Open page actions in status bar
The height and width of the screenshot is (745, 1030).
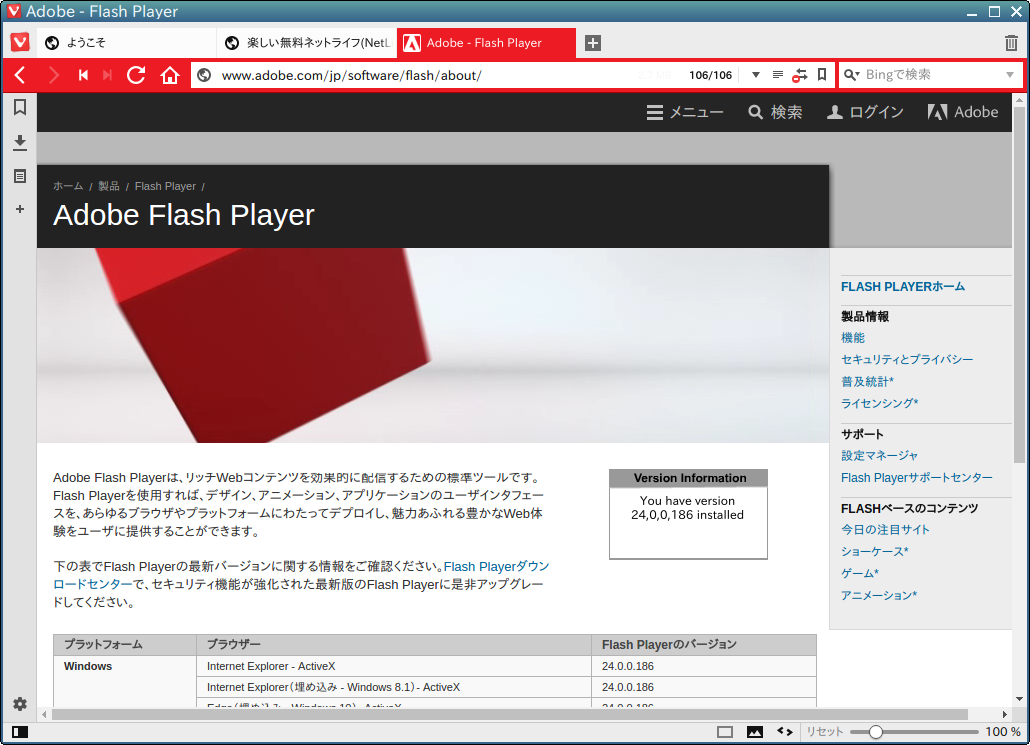click(784, 731)
